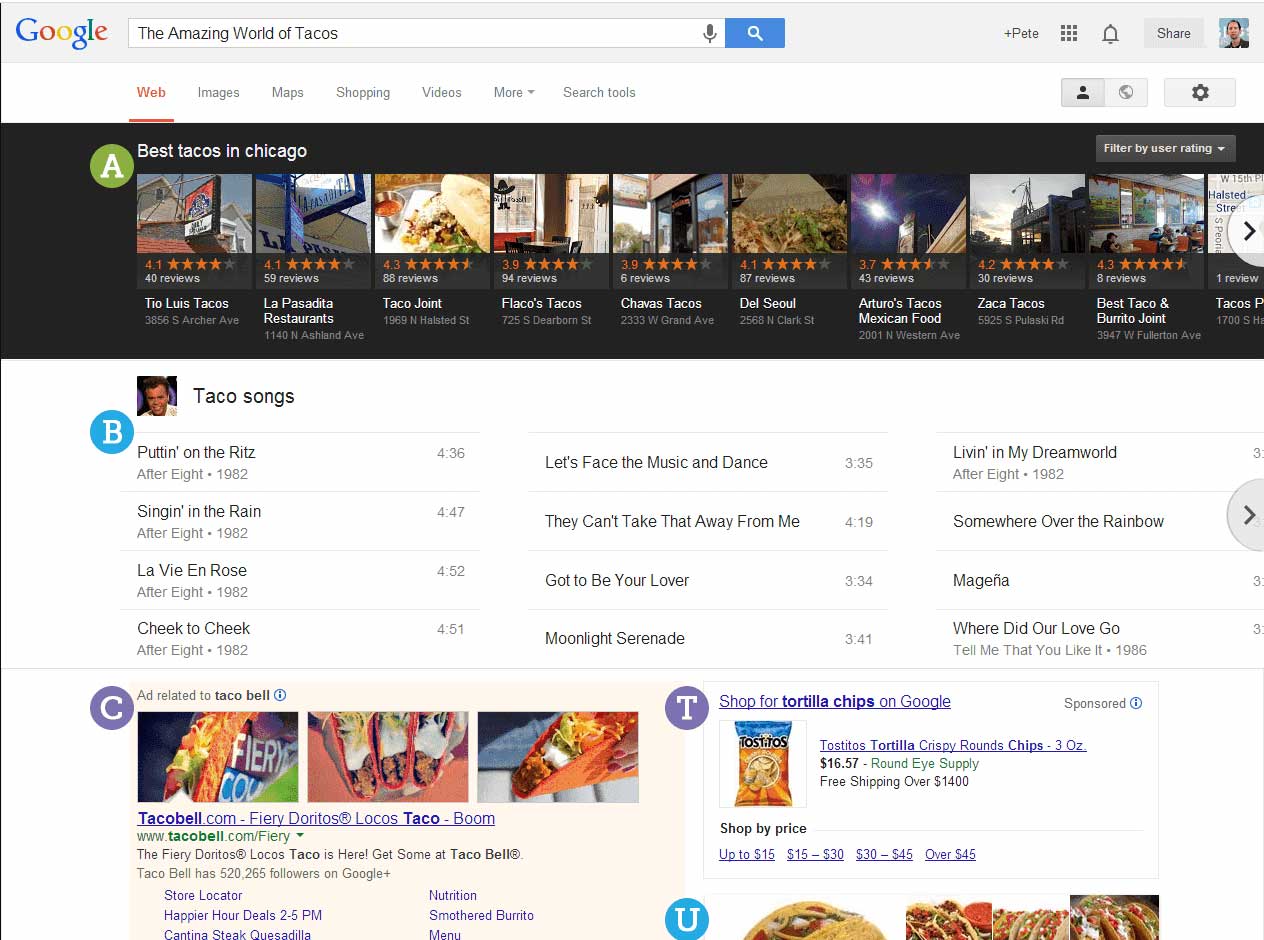Select the Images tab
This screenshot has width=1264, height=940.
coord(218,92)
